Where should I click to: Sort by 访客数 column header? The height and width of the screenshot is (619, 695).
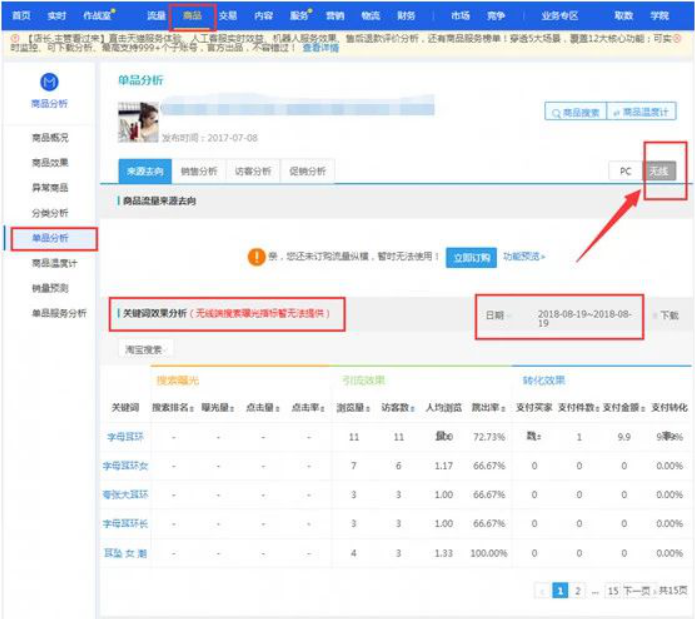[x=396, y=407]
